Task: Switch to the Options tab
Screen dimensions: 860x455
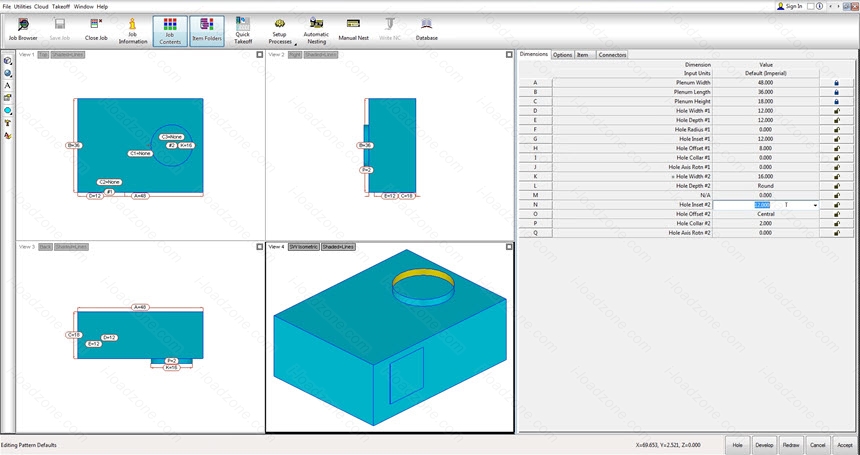Action: point(562,55)
